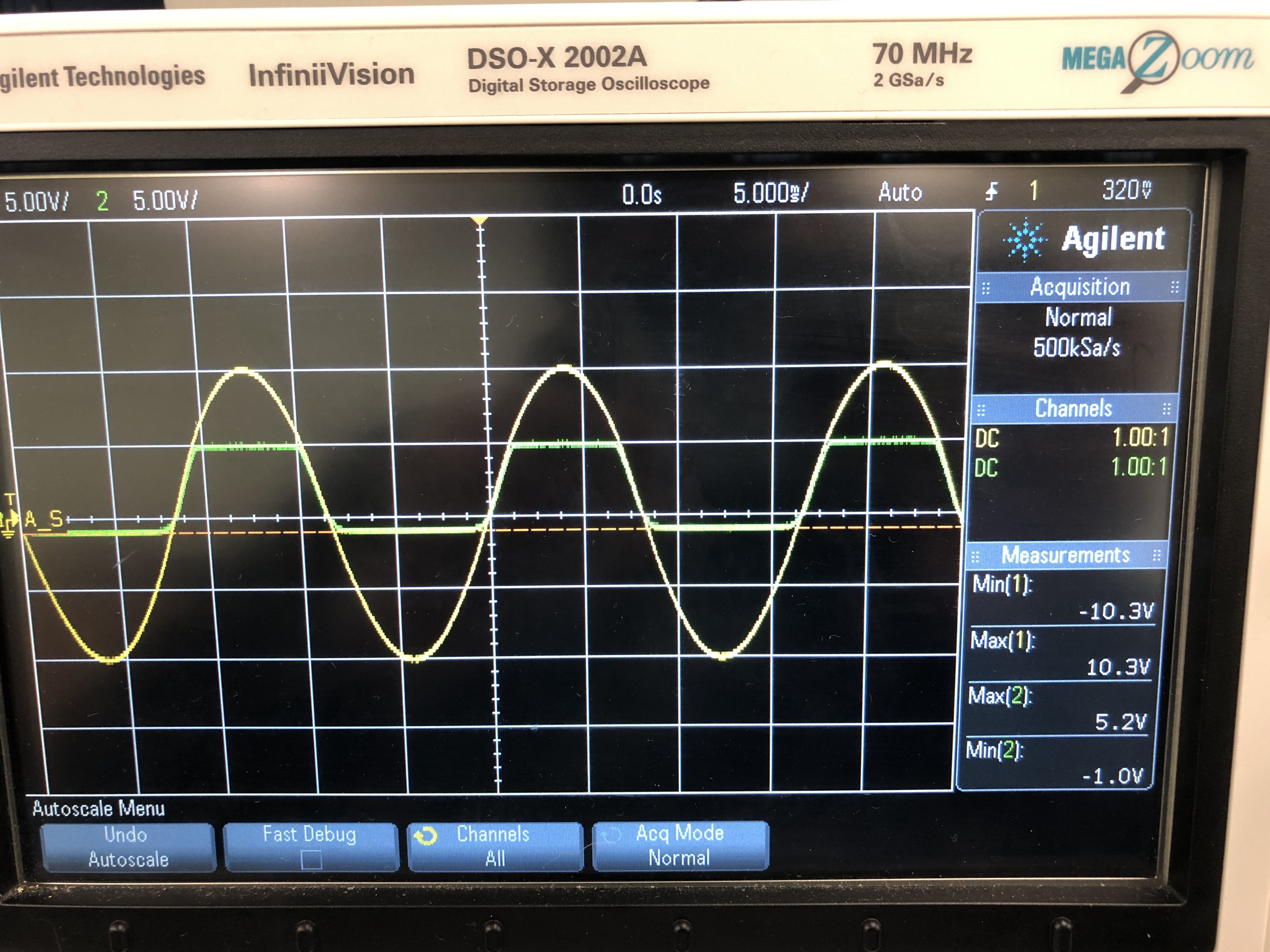Click the 5.000 ms/ timebase readout
The width and height of the screenshot is (1270, 952).
click(x=770, y=193)
